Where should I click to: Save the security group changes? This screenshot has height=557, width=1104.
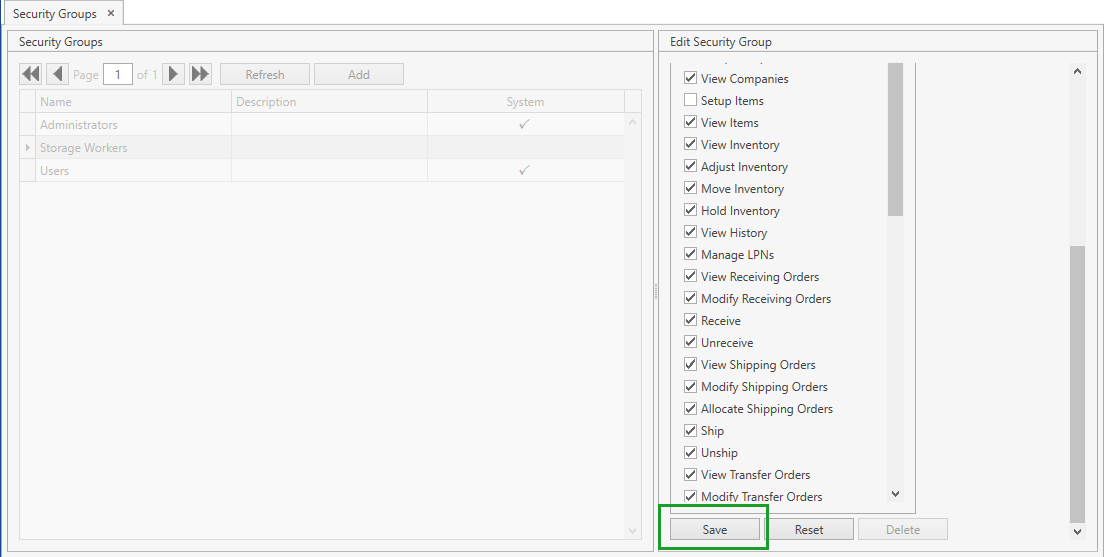714,530
